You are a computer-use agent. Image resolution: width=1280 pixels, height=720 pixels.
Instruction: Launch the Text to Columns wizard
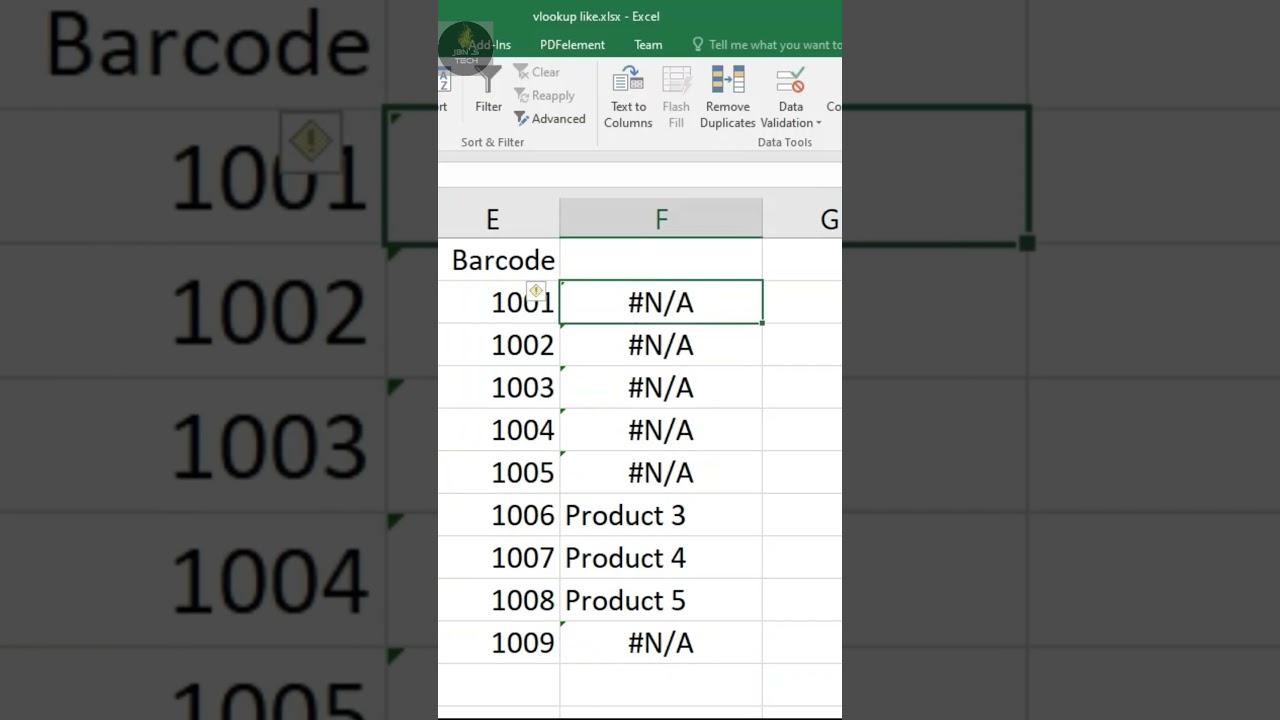click(x=628, y=97)
